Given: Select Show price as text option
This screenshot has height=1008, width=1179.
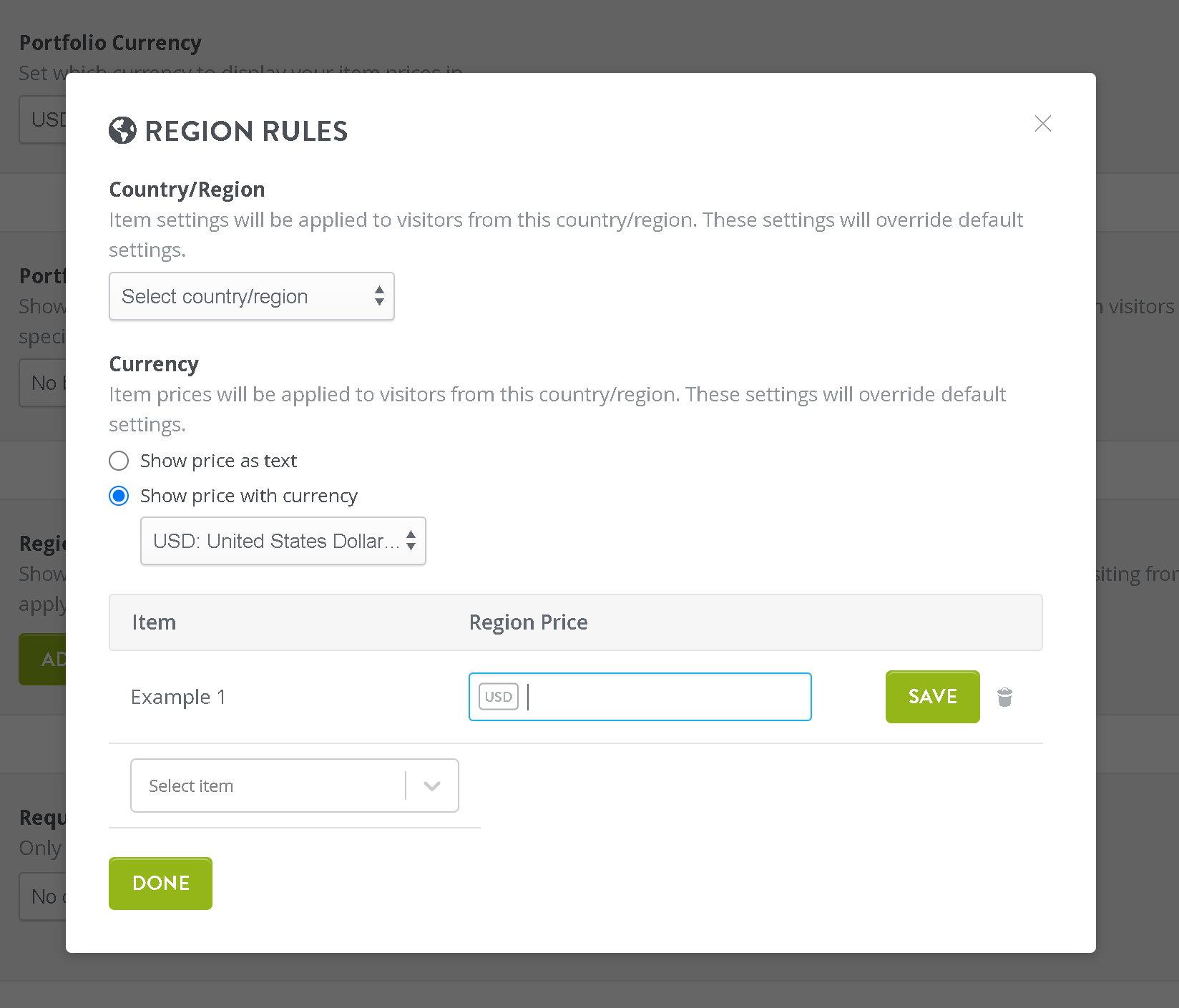Looking at the screenshot, I should tap(119, 461).
